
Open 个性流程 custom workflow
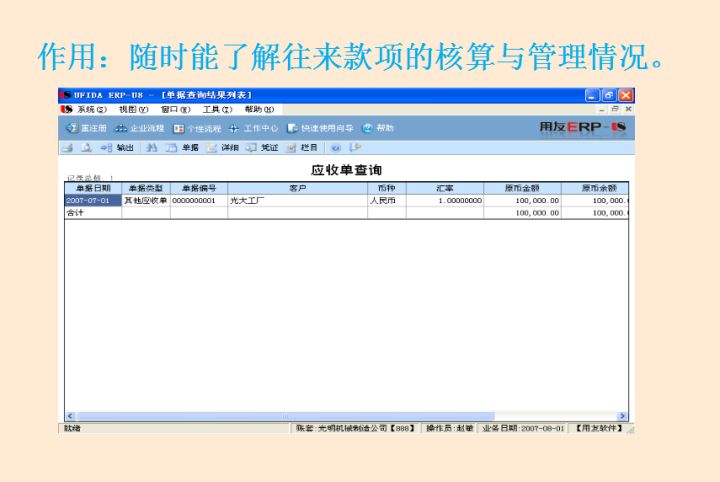click(197, 129)
